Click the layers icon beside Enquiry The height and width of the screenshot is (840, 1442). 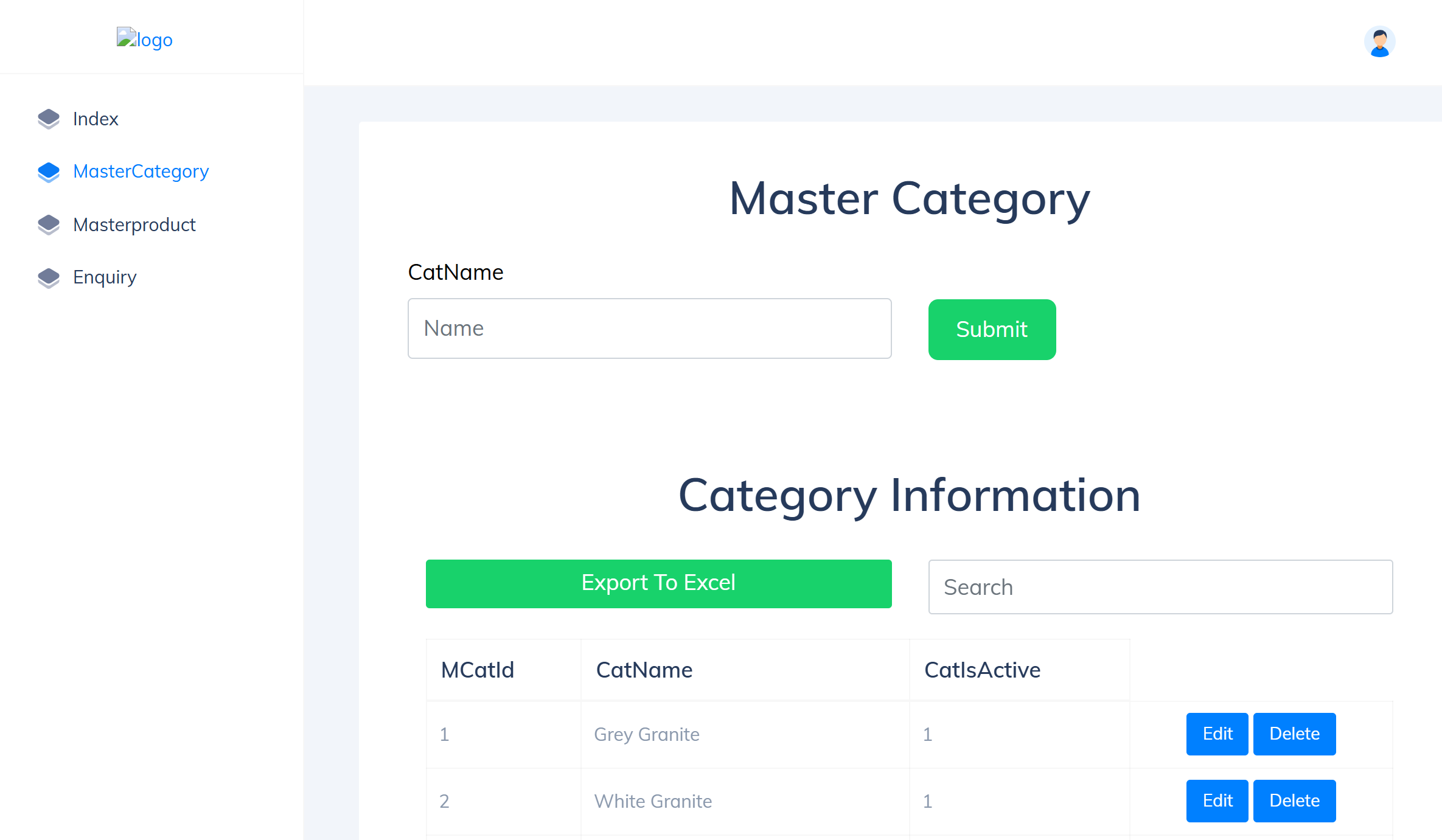click(49, 278)
